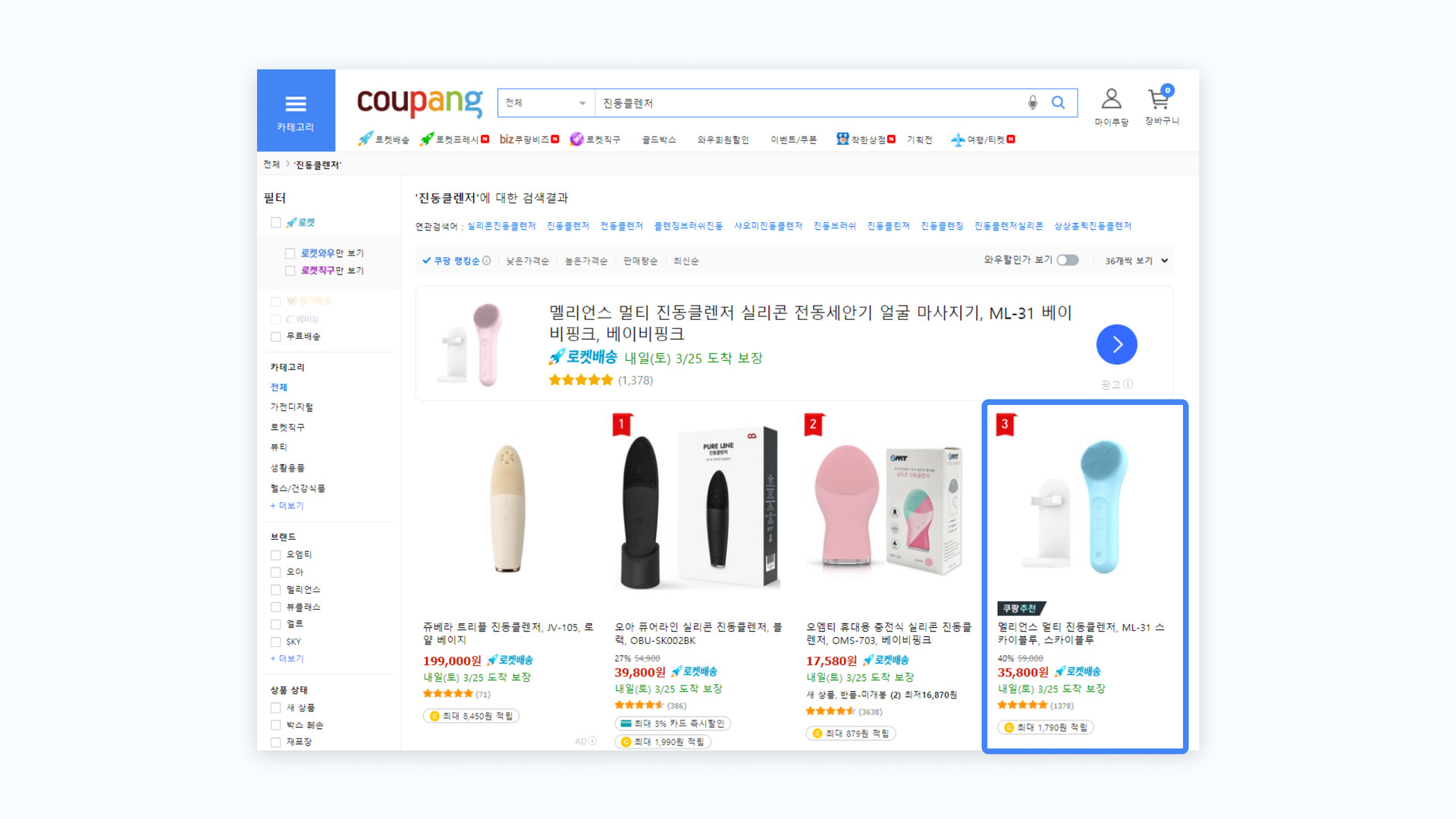The width and height of the screenshot is (1456, 819).
Task: Select 가전디지털 category
Action: tap(291, 407)
